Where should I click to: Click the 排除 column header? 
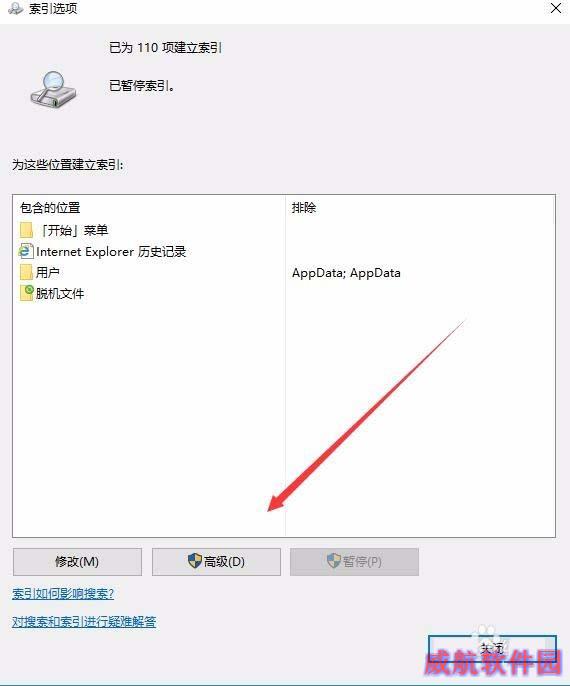click(304, 208)
